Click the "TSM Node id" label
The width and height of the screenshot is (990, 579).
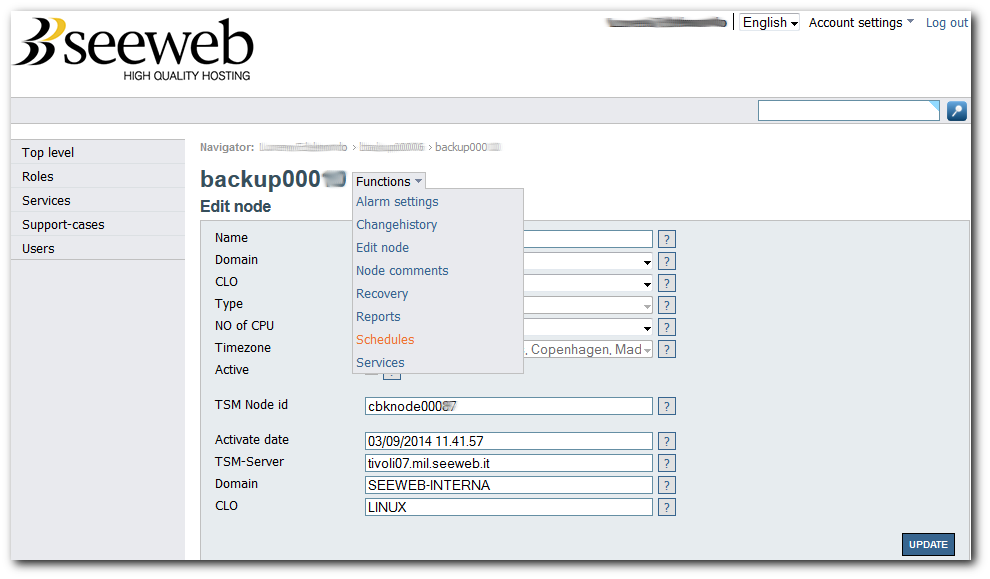click(251, 405)
